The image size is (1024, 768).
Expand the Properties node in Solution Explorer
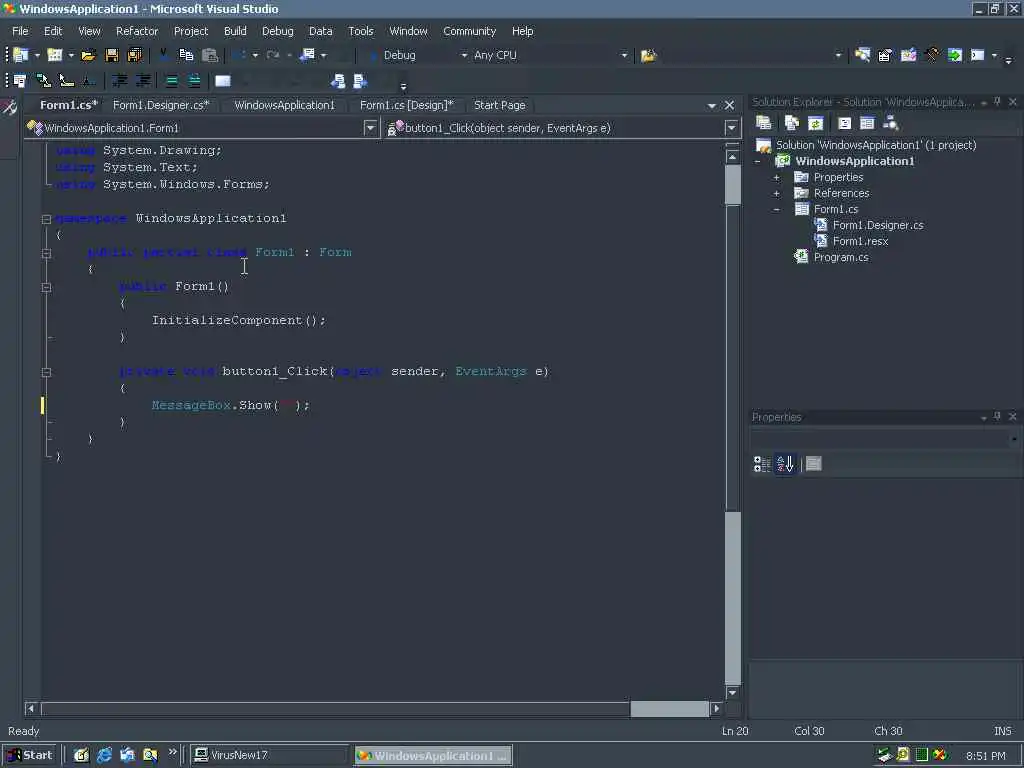[x=776, y=178]
